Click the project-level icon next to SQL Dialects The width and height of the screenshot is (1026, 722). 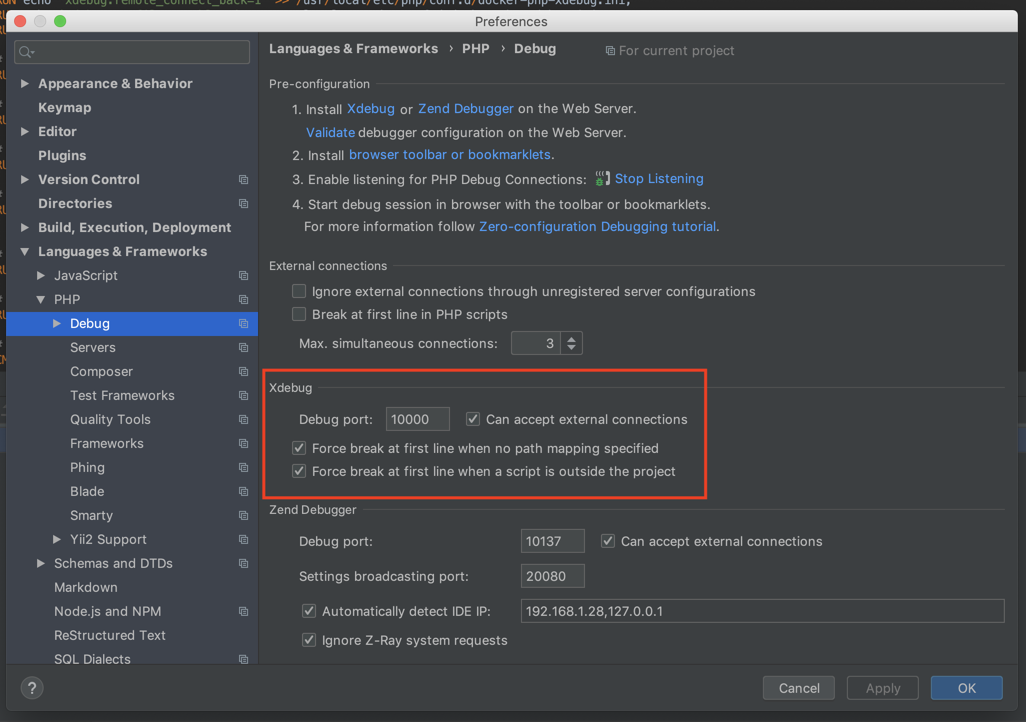point(243,659)
